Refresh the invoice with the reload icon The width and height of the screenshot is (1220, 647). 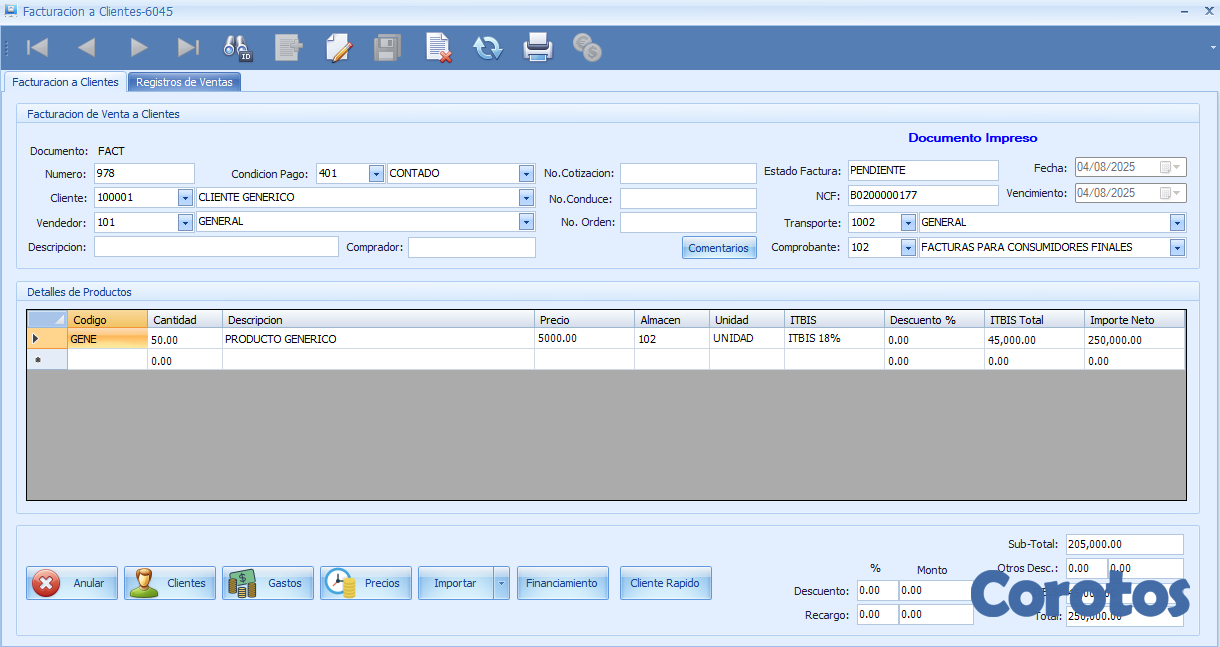point(488,48)
